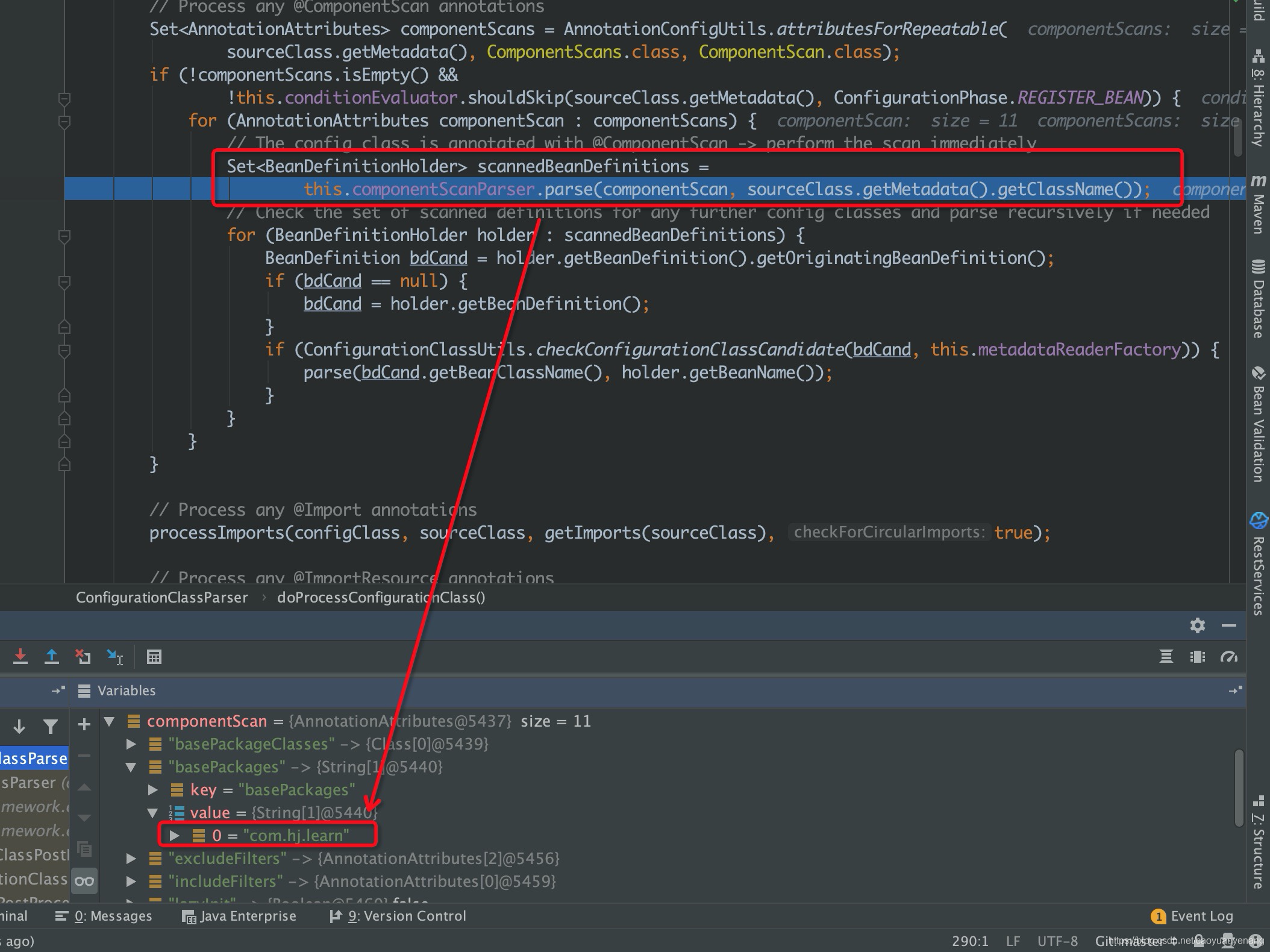Click the Drop Frame icon
This screenshot has height=952, width=1270.
tap(83, 657)
